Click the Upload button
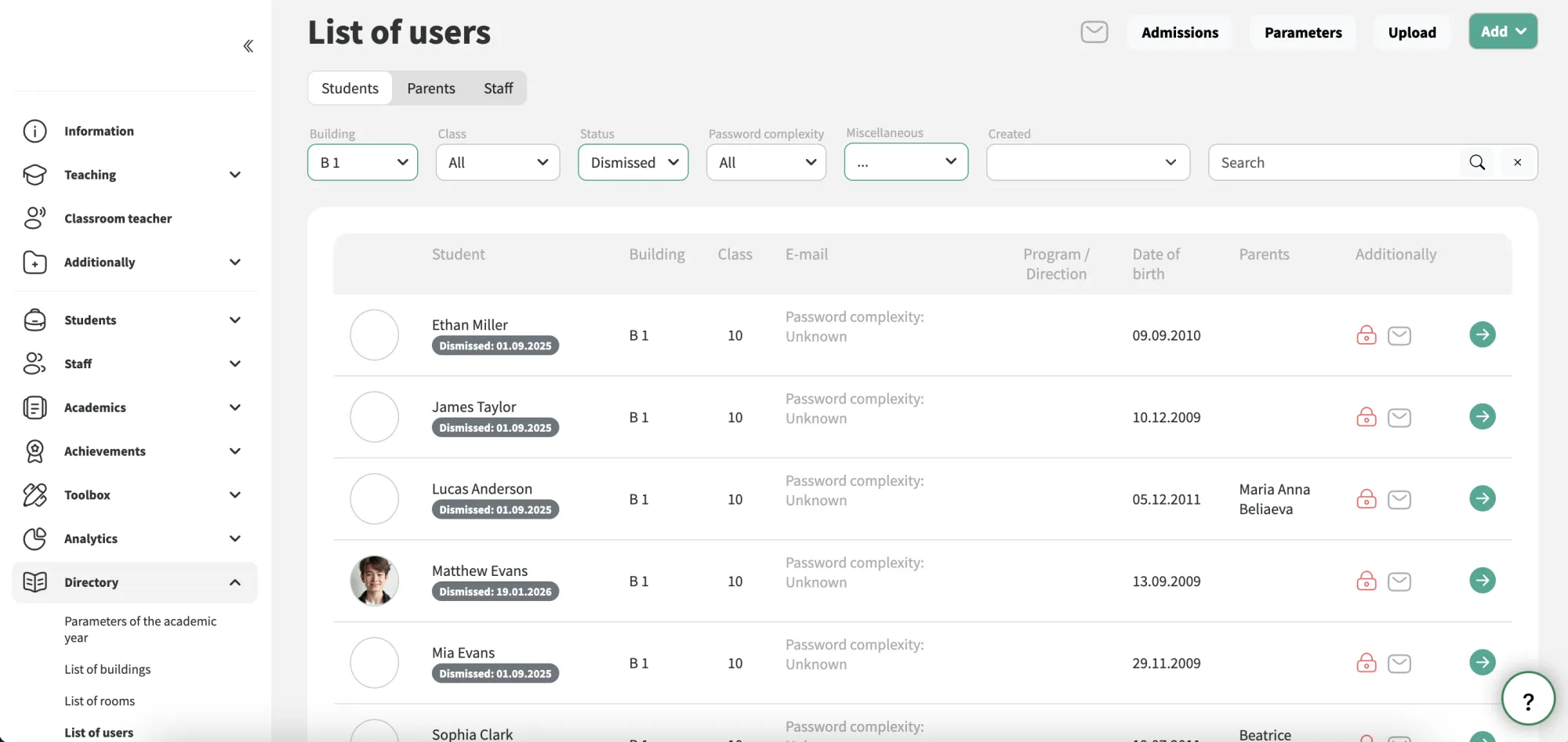This screenshot has height=742, width=1568. point(1412,32)
